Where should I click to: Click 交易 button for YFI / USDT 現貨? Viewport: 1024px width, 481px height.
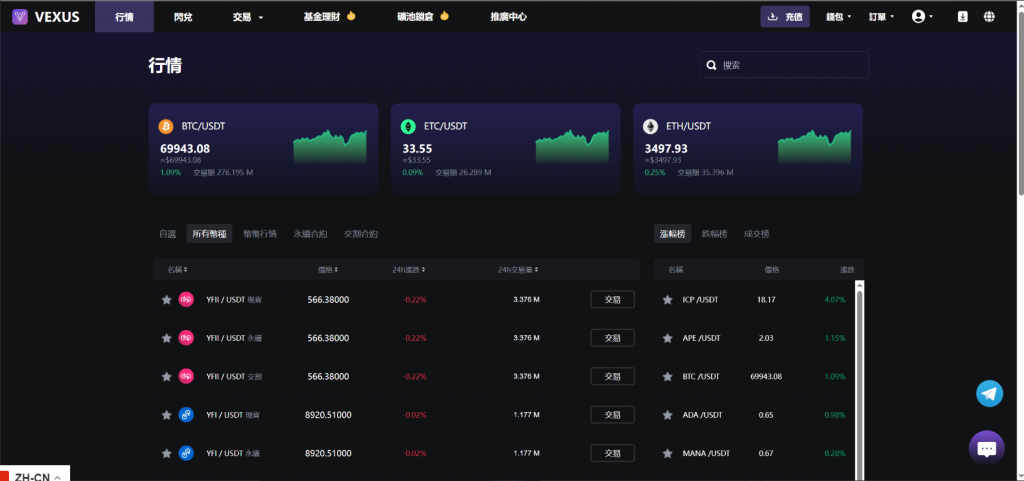click(x=612, y=414)
